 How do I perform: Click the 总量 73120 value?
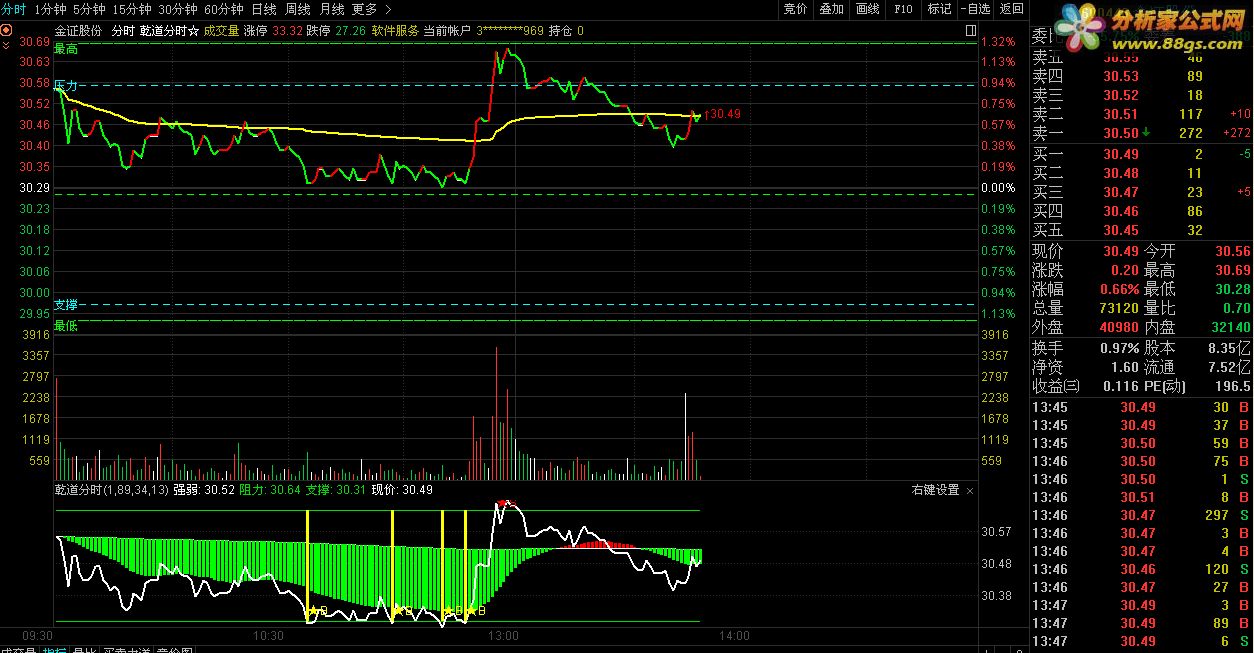[x=1118, y=308]
